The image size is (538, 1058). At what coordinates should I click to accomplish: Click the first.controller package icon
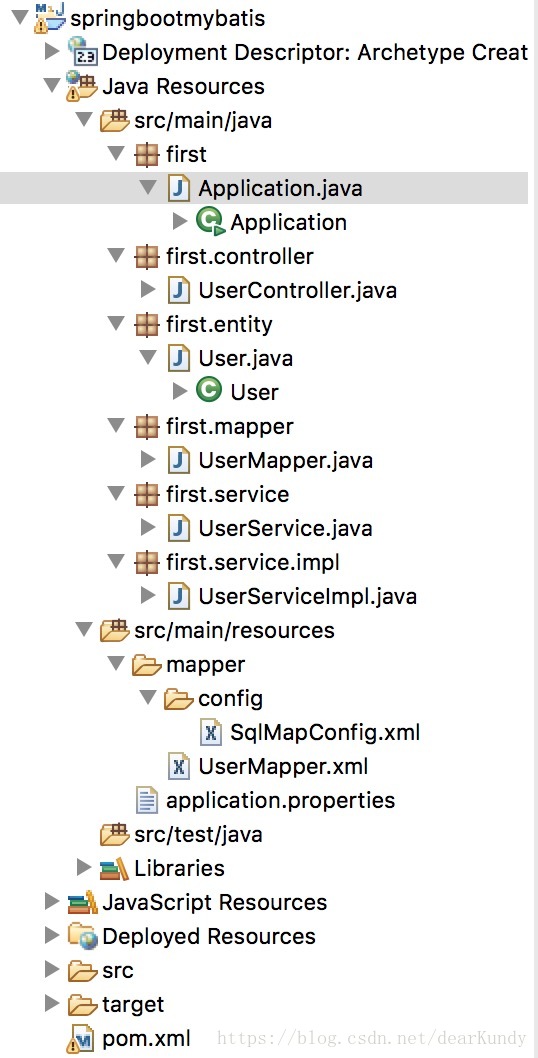click(x=146, y=256)
